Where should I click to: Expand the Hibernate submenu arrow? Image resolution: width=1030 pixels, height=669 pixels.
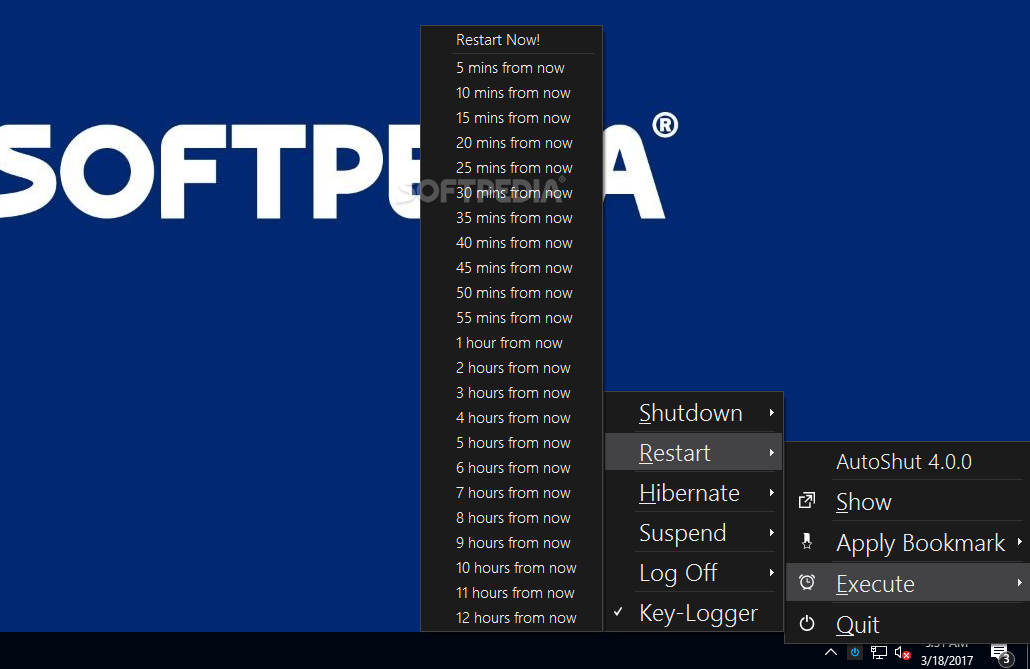(x=772, y=493)
